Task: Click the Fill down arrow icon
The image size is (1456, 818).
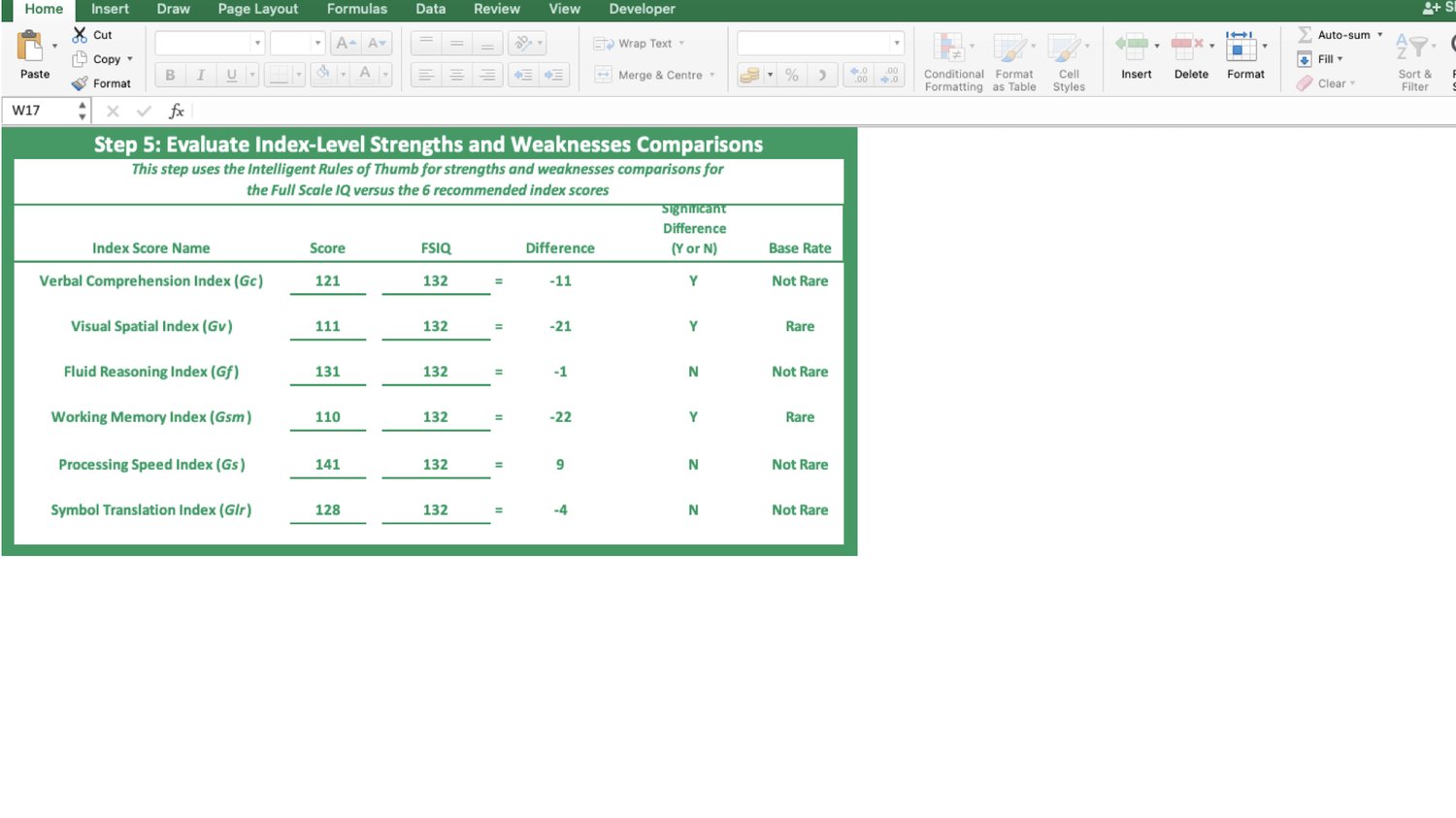Action: 1305,59
